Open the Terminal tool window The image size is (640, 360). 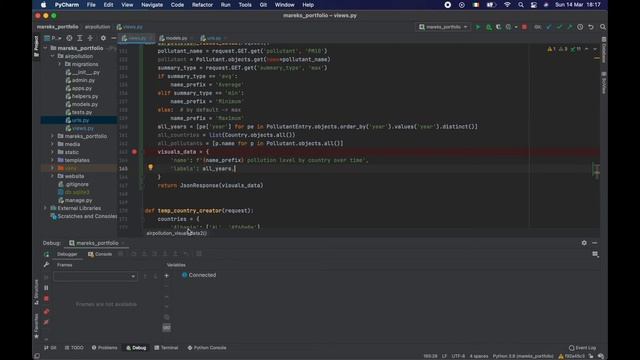[166, 348]
